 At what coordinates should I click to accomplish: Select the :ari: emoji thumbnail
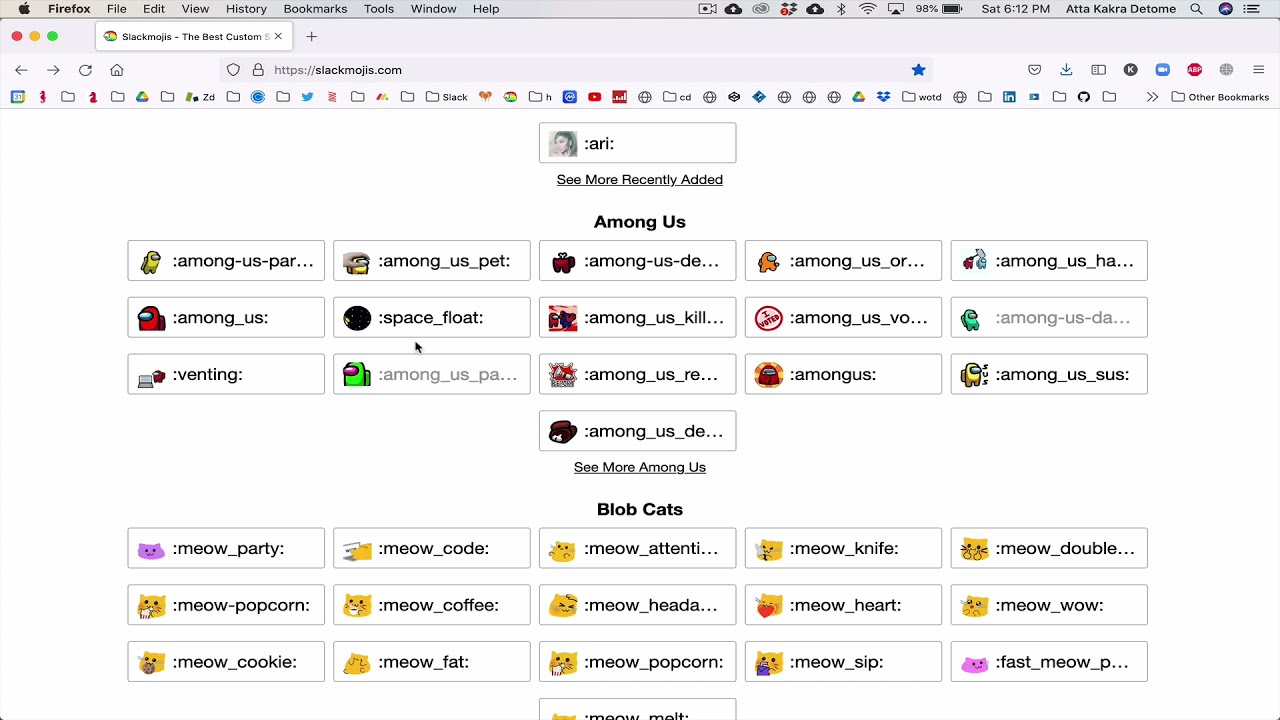coord(563,144)
